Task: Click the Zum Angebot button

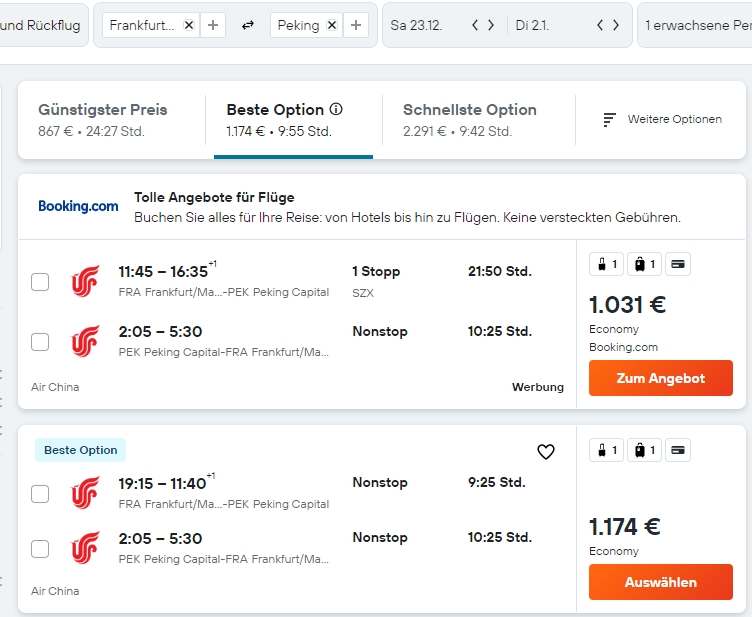Action: click(x=660, y=379)
